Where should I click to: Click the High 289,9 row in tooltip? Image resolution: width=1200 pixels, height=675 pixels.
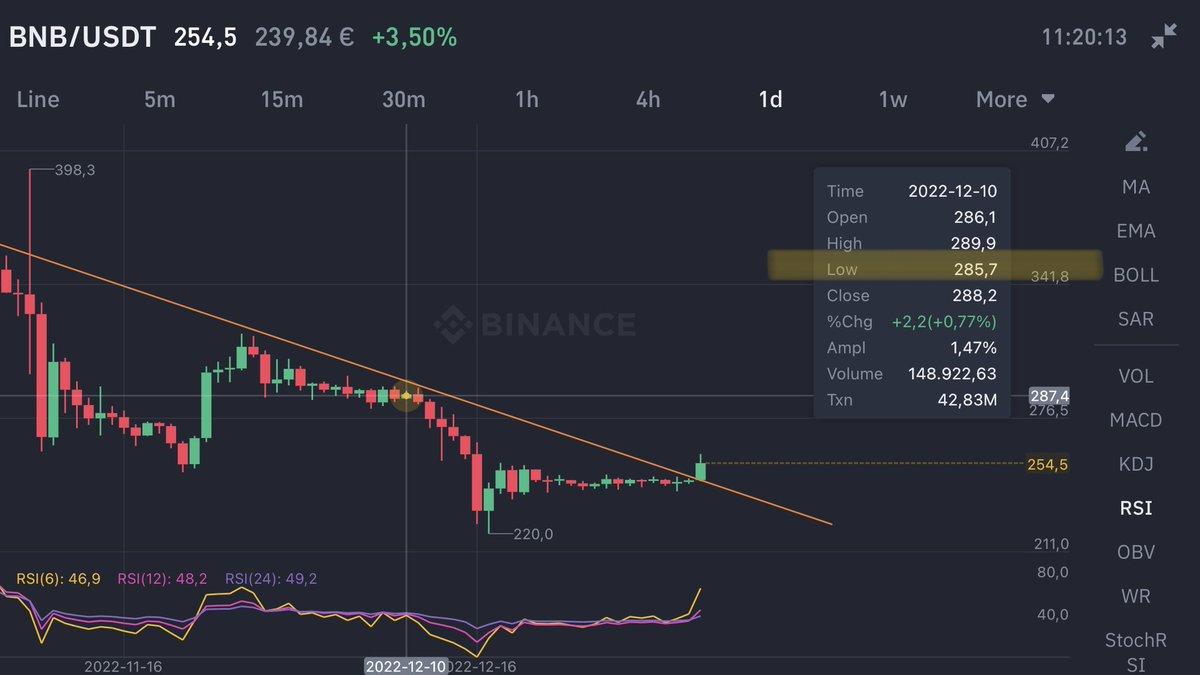pos(912,243)
